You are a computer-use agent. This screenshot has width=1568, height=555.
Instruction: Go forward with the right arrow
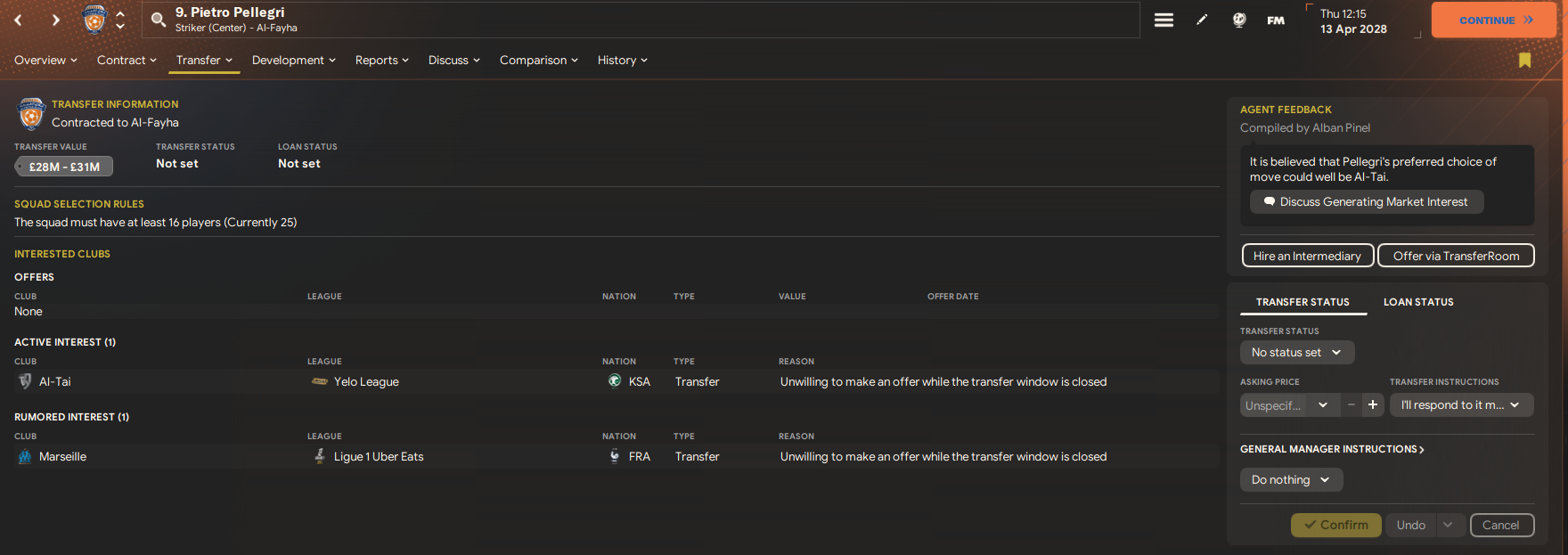tap(55, 20)
